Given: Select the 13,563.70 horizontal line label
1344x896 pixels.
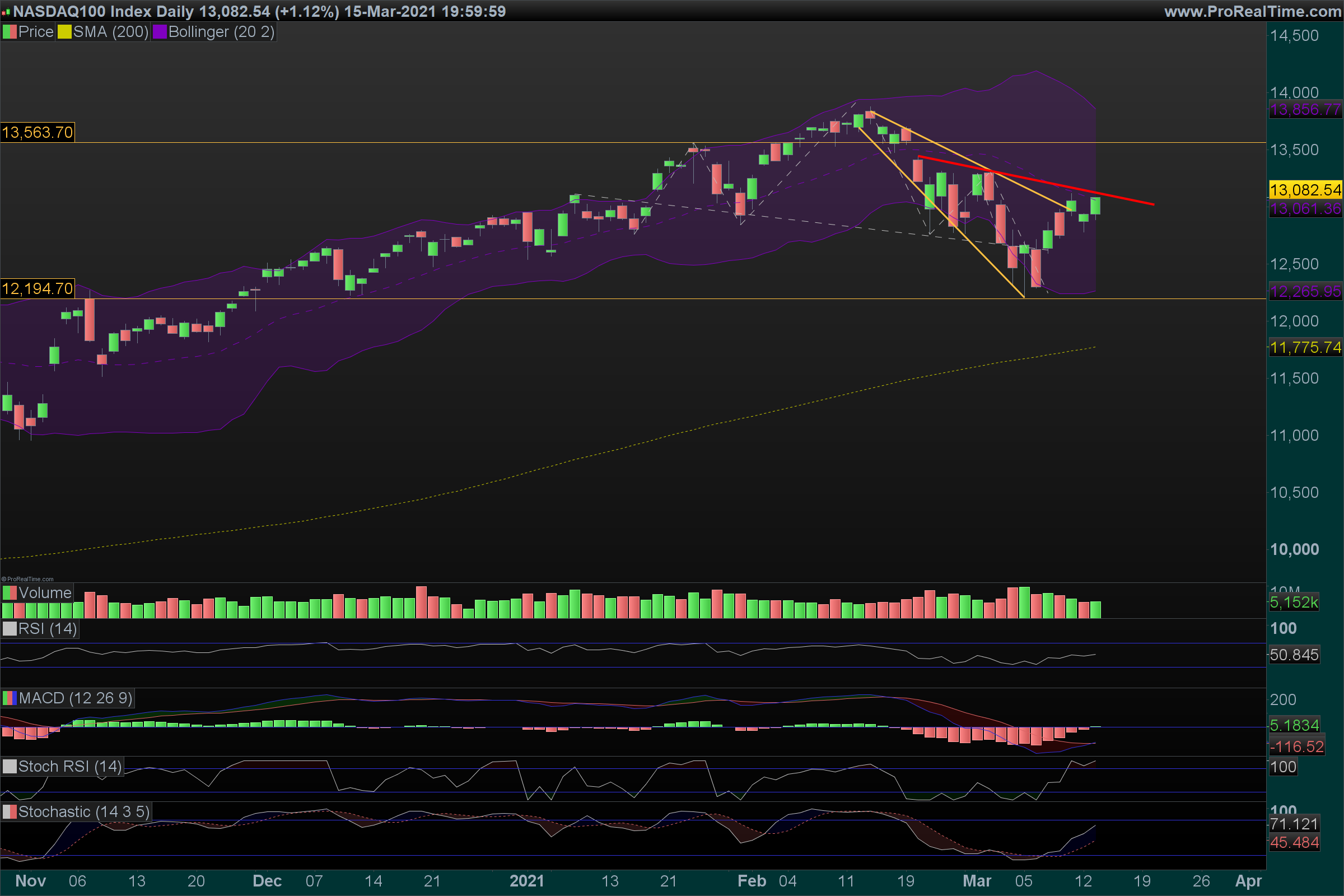Looking at the screenshot, I should point(38,133).
